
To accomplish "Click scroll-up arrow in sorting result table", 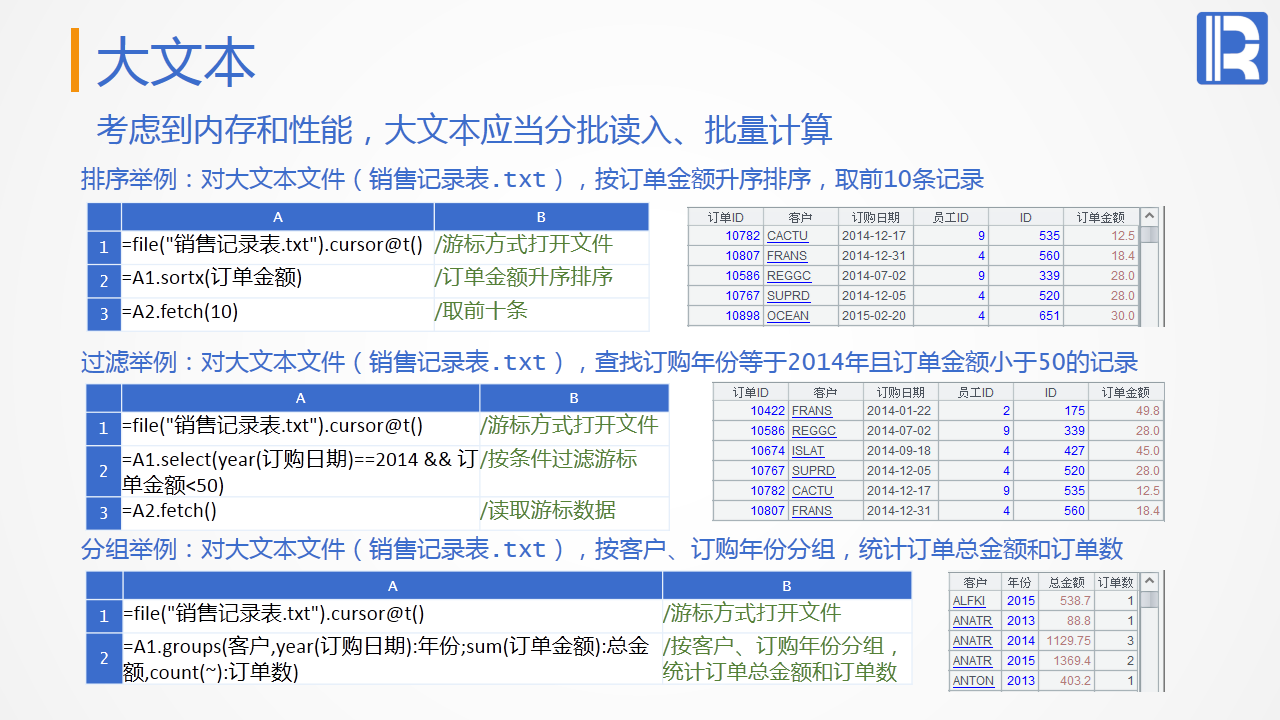I will (x=1149, y=216).
